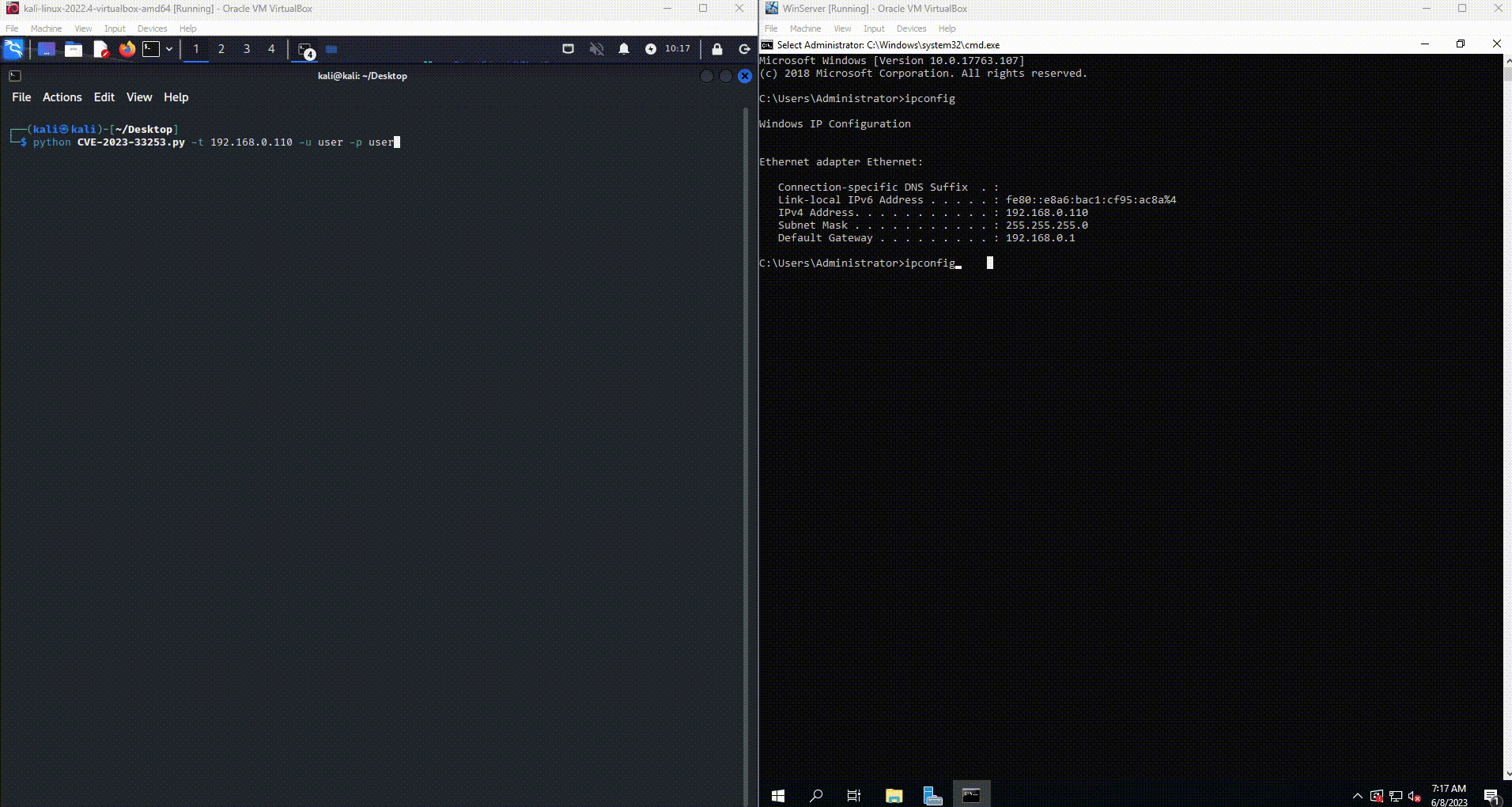1512x807 pixels.
Task: Open Server Manager from Windows taskbar
Action: pos(932,795)
